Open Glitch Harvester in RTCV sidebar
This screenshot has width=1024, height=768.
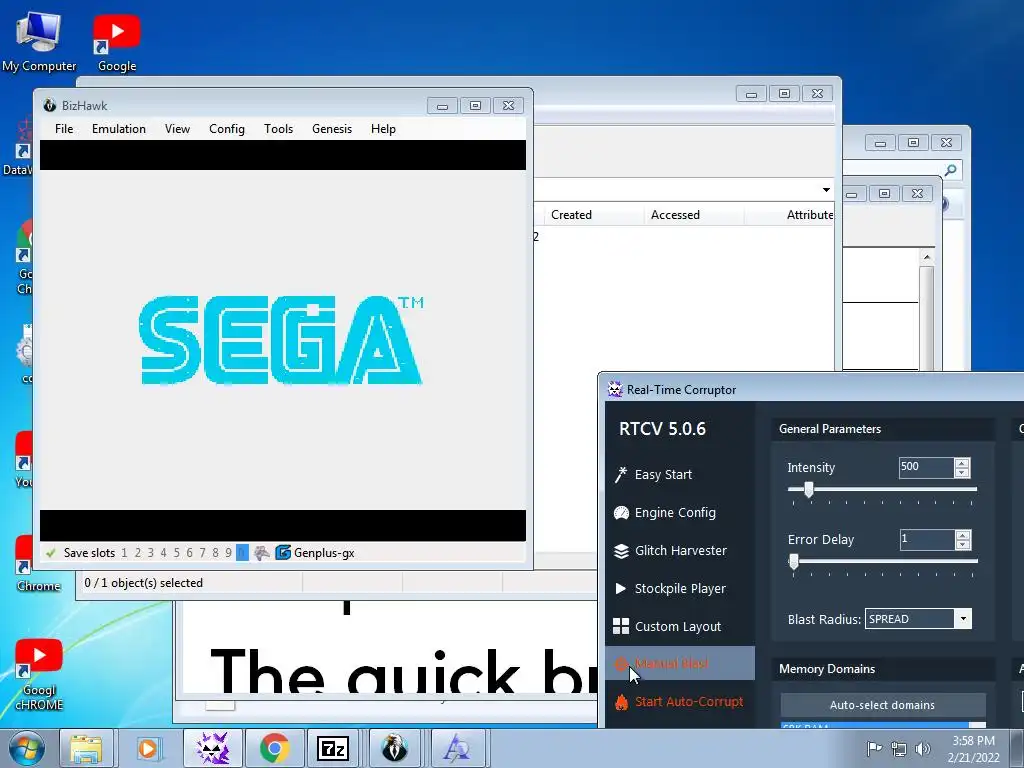(x=679, y=551)
